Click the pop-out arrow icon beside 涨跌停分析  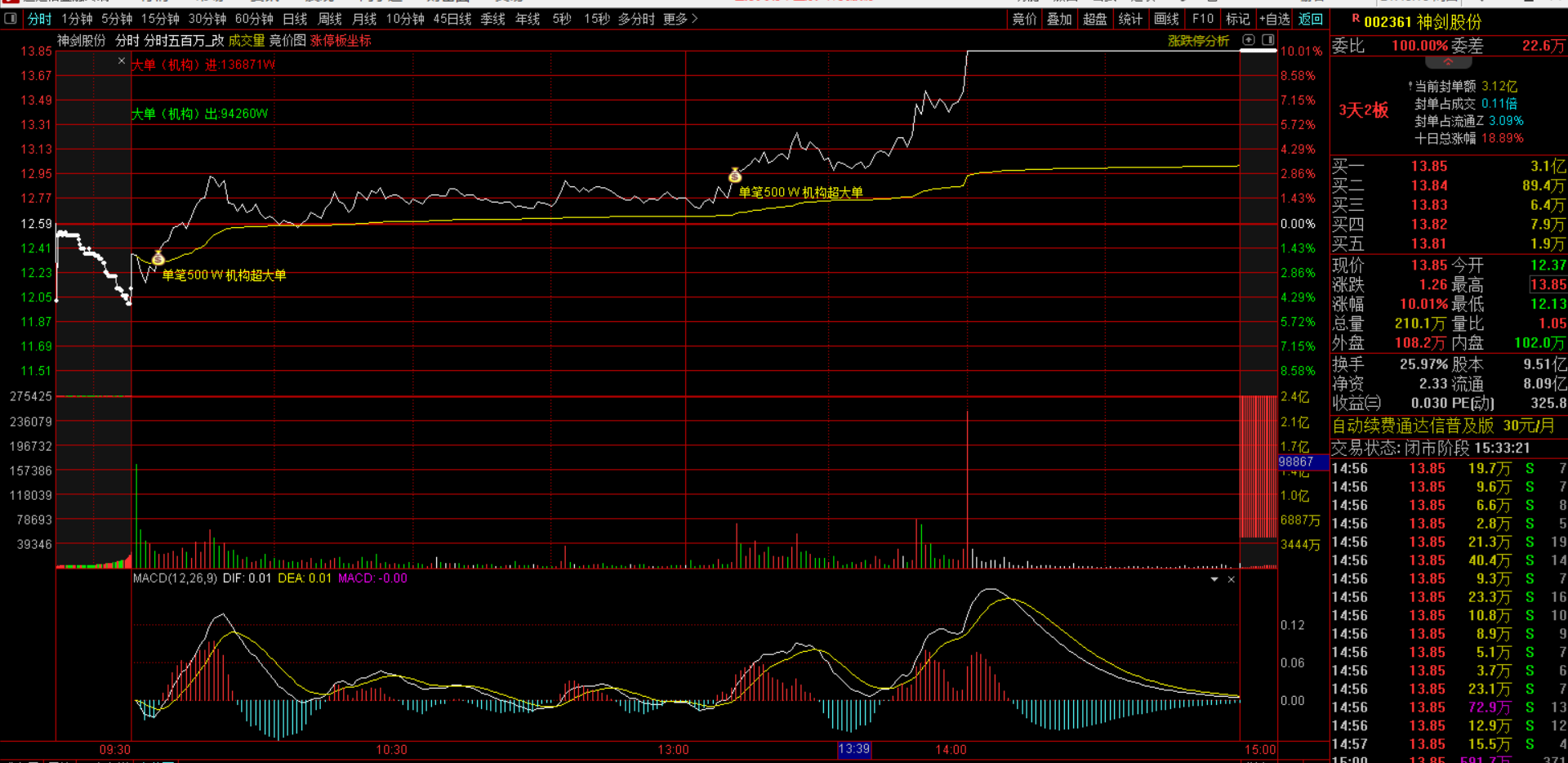click(1249, 40)
